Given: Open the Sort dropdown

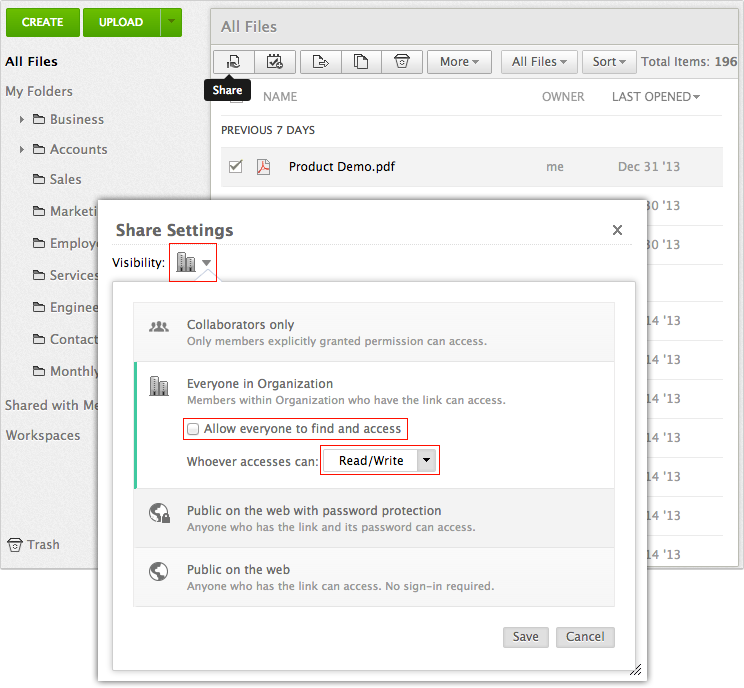Looking at the screenshot, I should click(609, 62).
